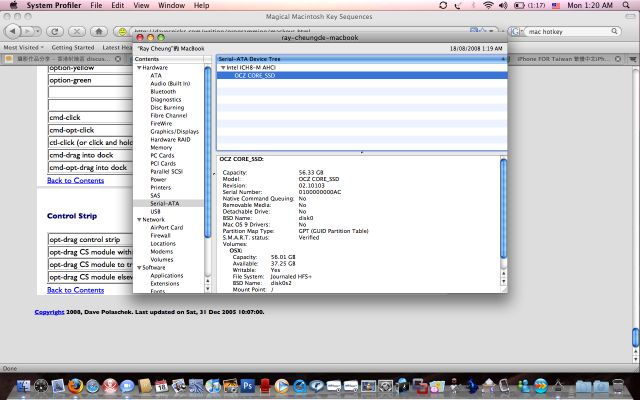Open the Trash in the Dock

tap(618, 386)
